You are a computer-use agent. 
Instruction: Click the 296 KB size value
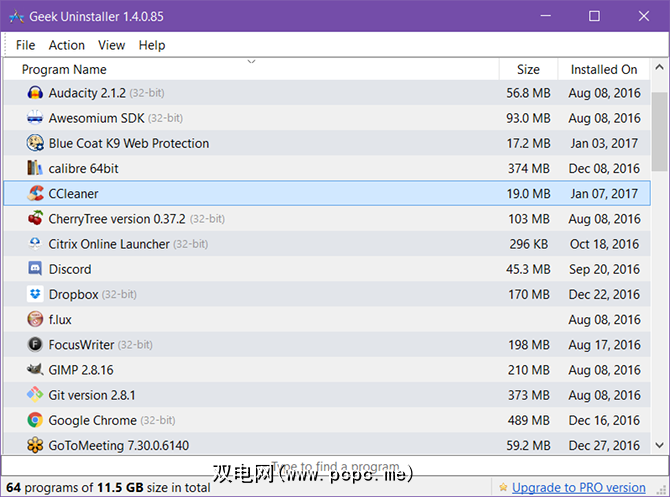click(x=529, y=244)
